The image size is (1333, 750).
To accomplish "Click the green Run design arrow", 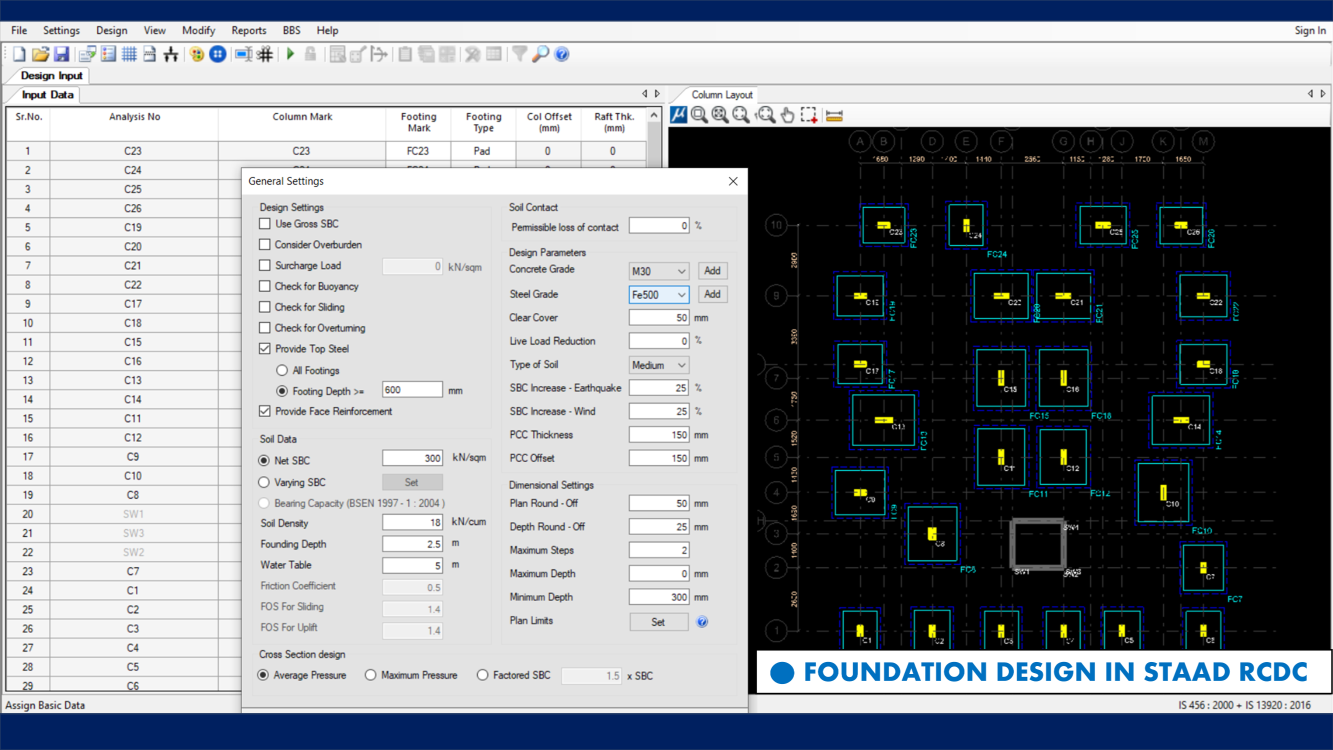I will pyautogui.click(x=291, y=54).
